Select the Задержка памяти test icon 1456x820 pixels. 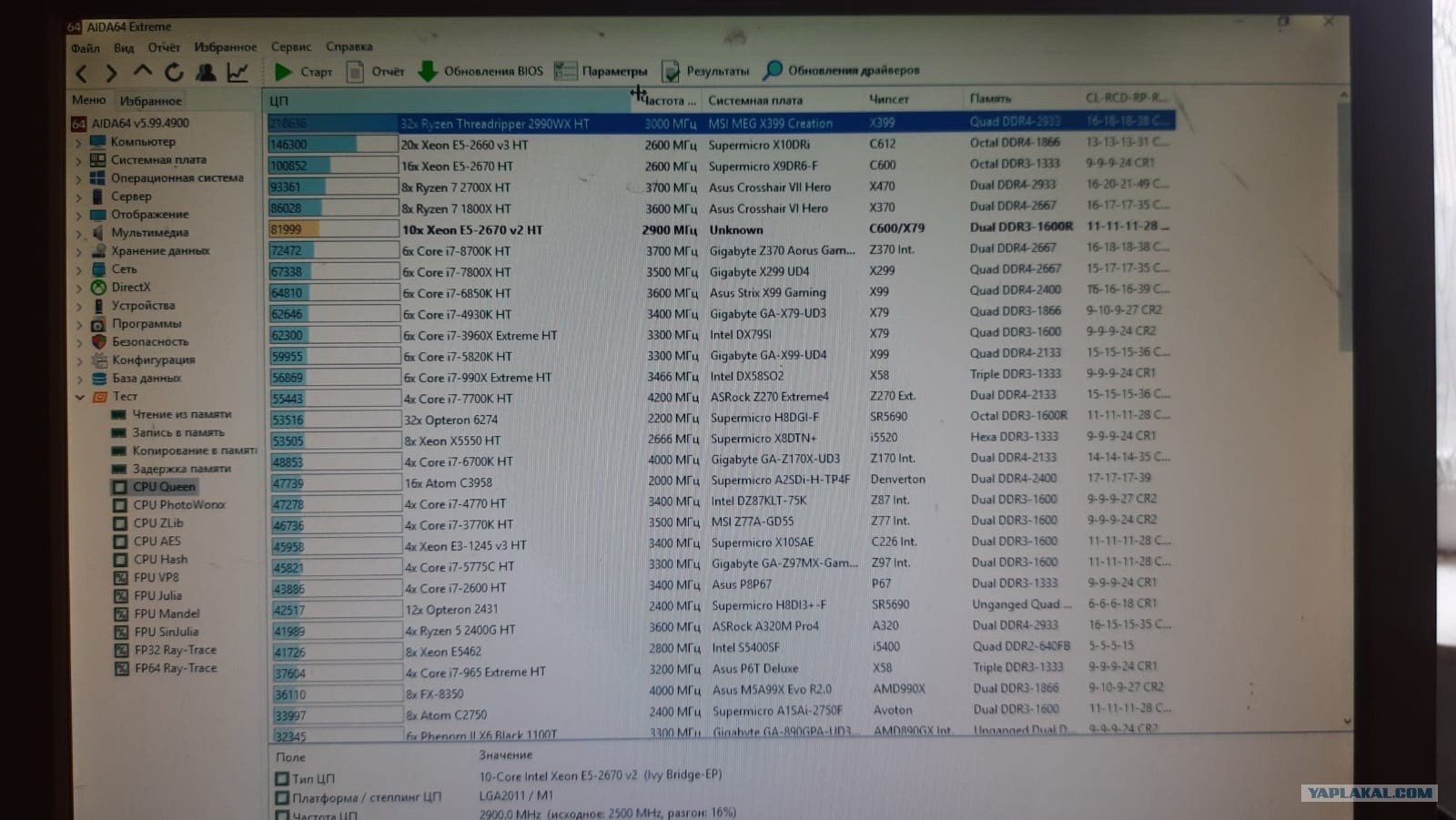click(x=118, y=470)
